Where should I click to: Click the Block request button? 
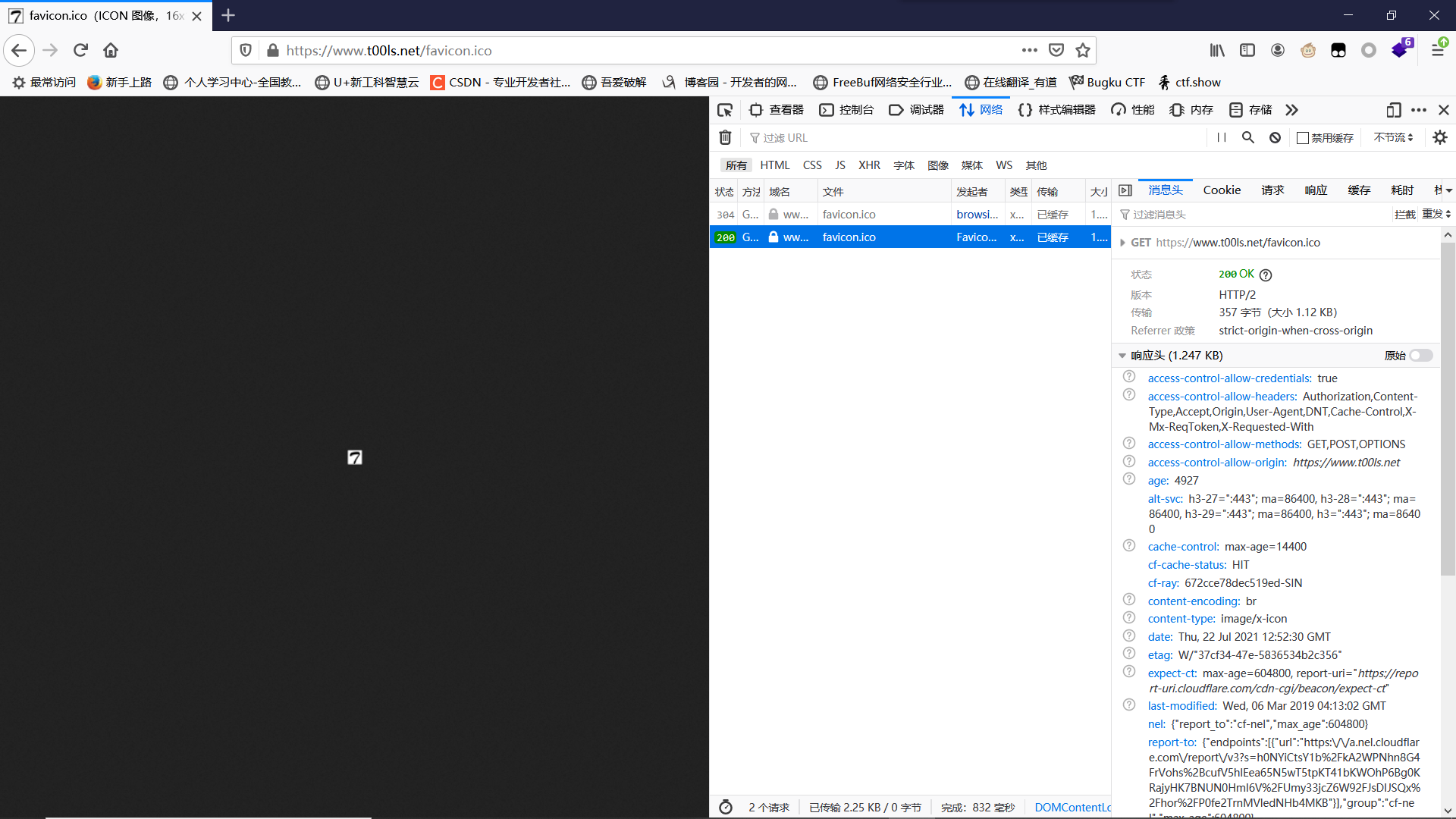(x=1404, y=215)
